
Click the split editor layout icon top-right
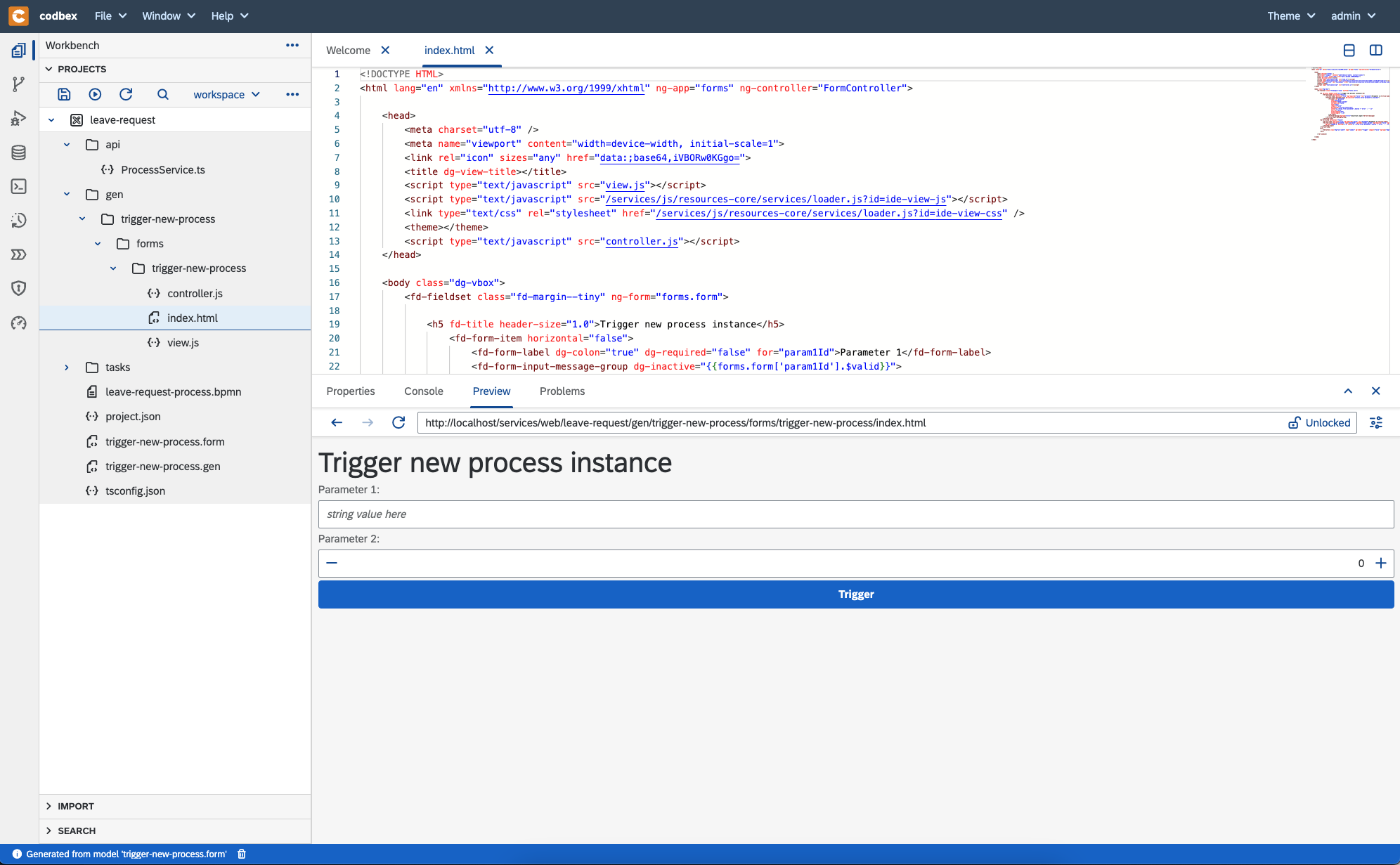click(1378, 49)
